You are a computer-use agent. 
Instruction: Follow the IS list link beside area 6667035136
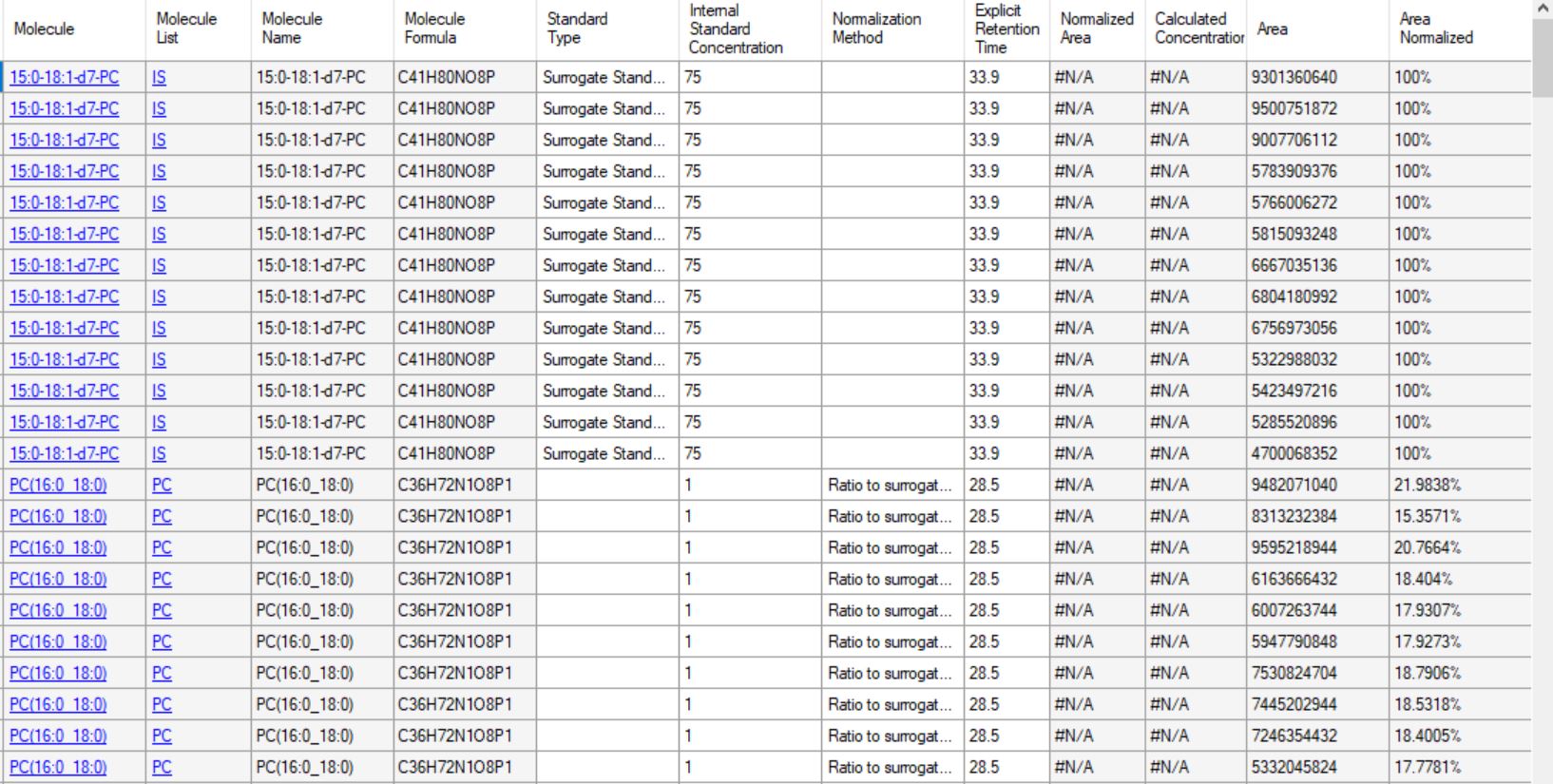[x=159, y=266]
